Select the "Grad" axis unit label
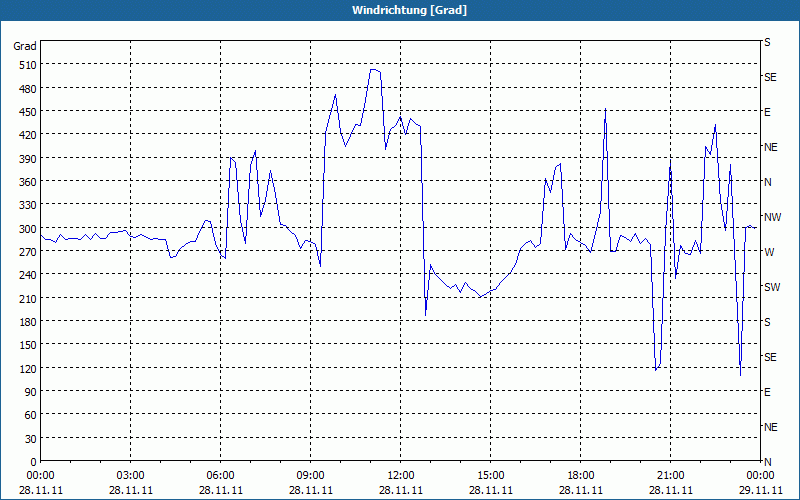 pos(24,46)
